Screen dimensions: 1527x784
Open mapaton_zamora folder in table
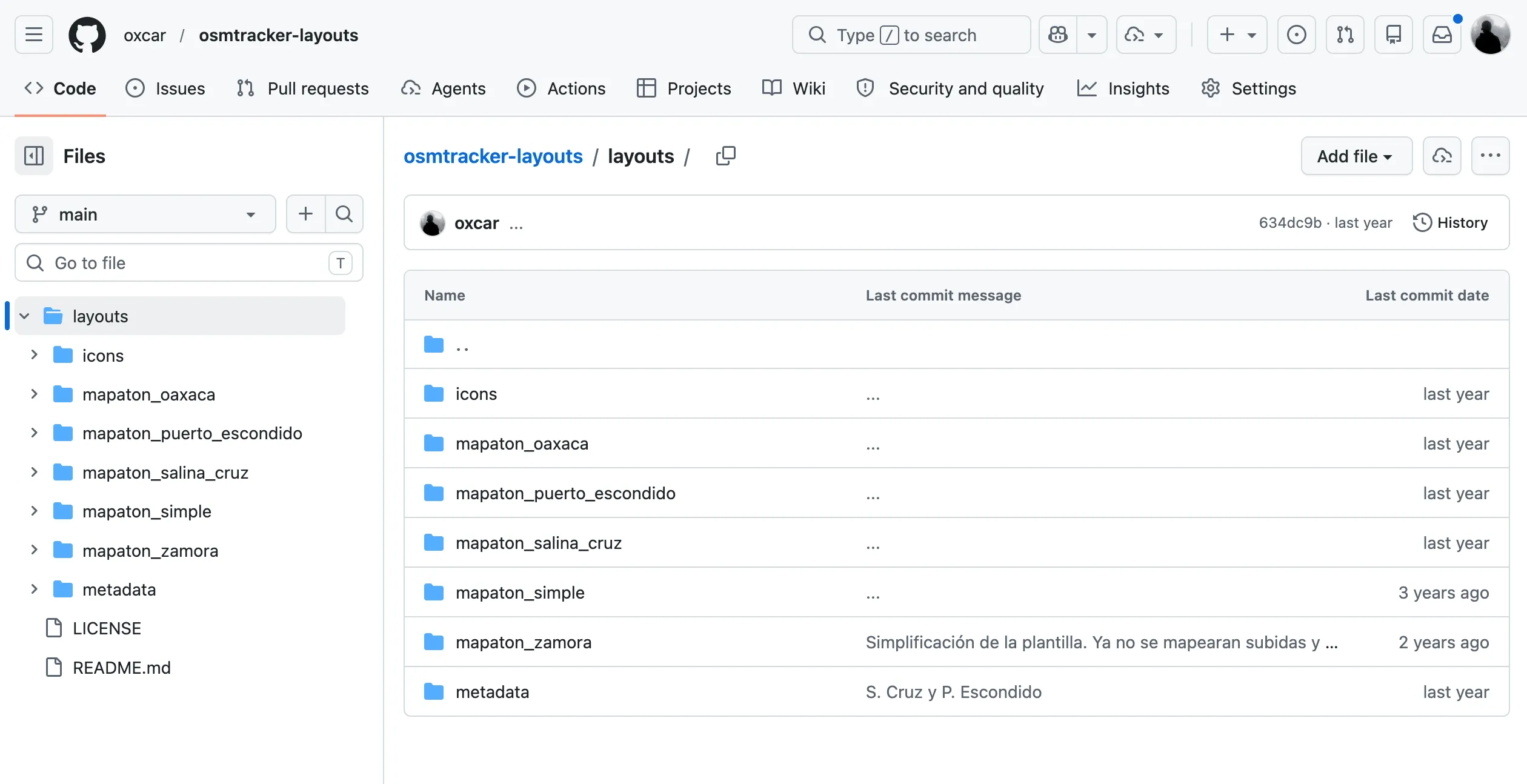pyautogui.click(x=524, y=642)
